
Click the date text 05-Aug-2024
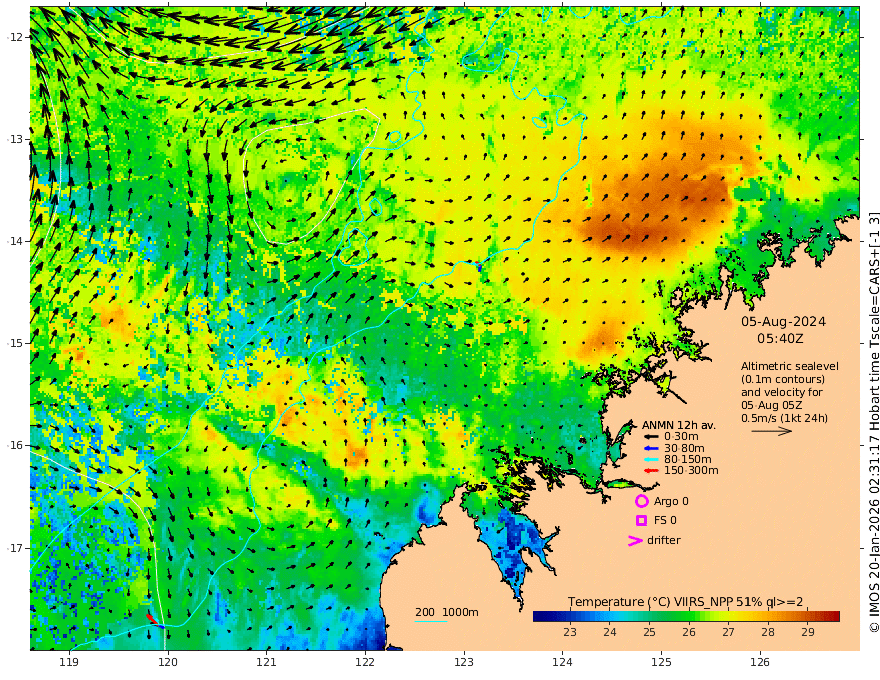[x=783, y=322]
